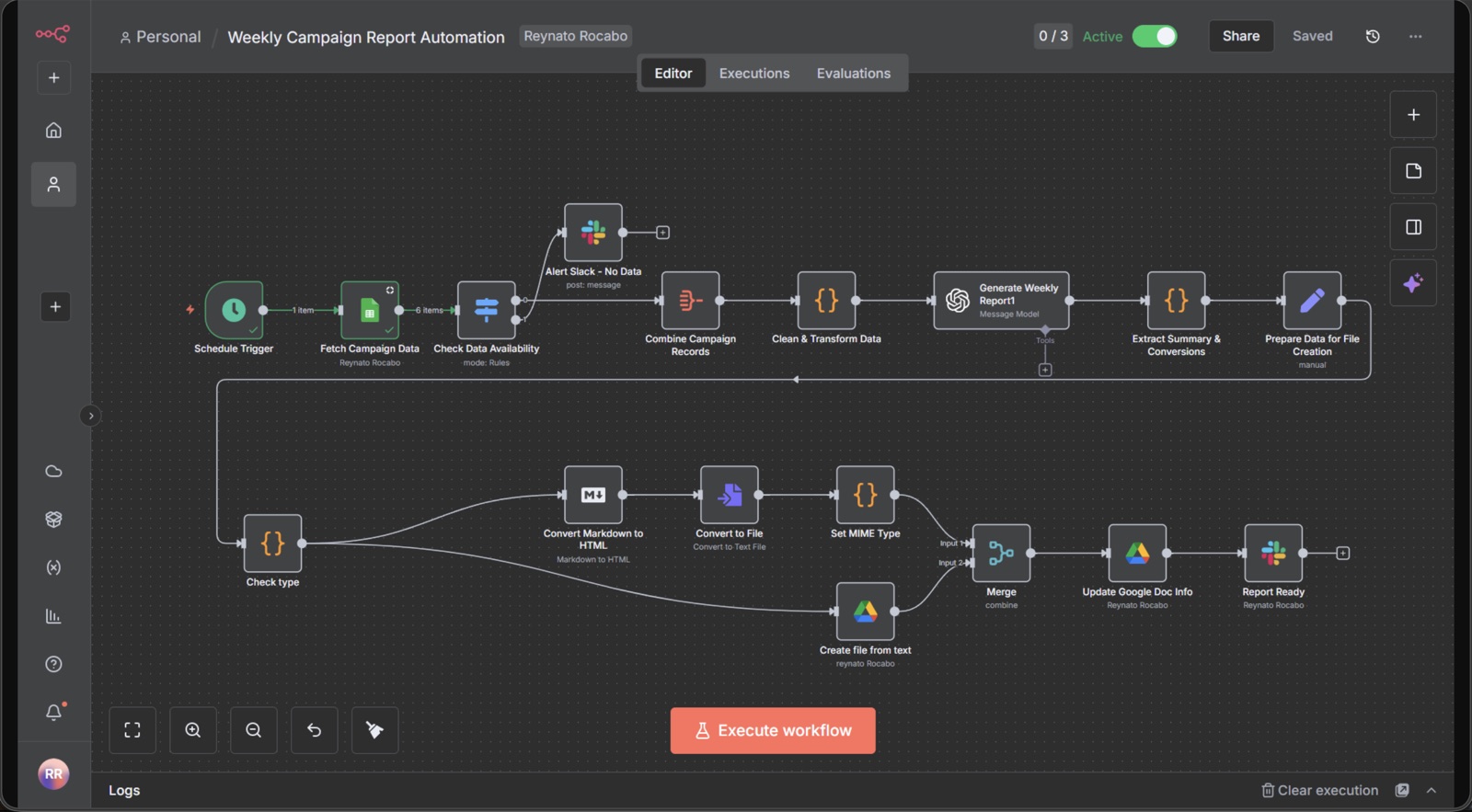Tidy up nodes with the broom icon
The height and width of the screenshot is (812, 1472).
(375, 730)
